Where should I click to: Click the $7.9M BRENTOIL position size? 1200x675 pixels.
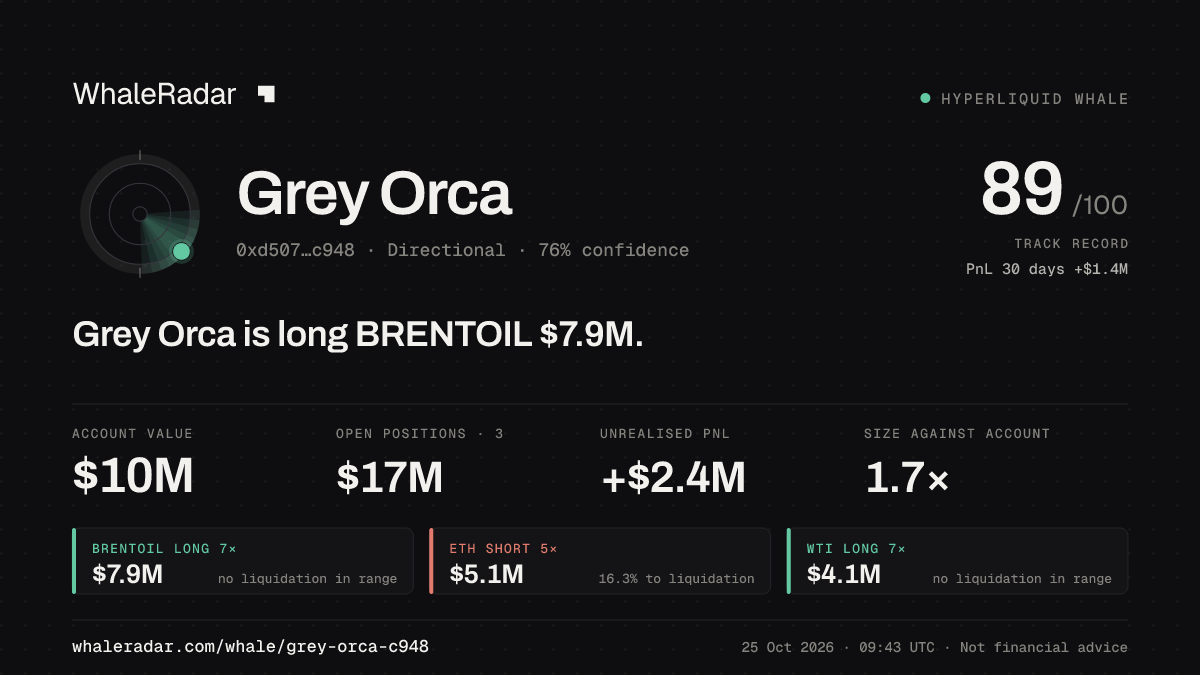click(x=127, y=574)
